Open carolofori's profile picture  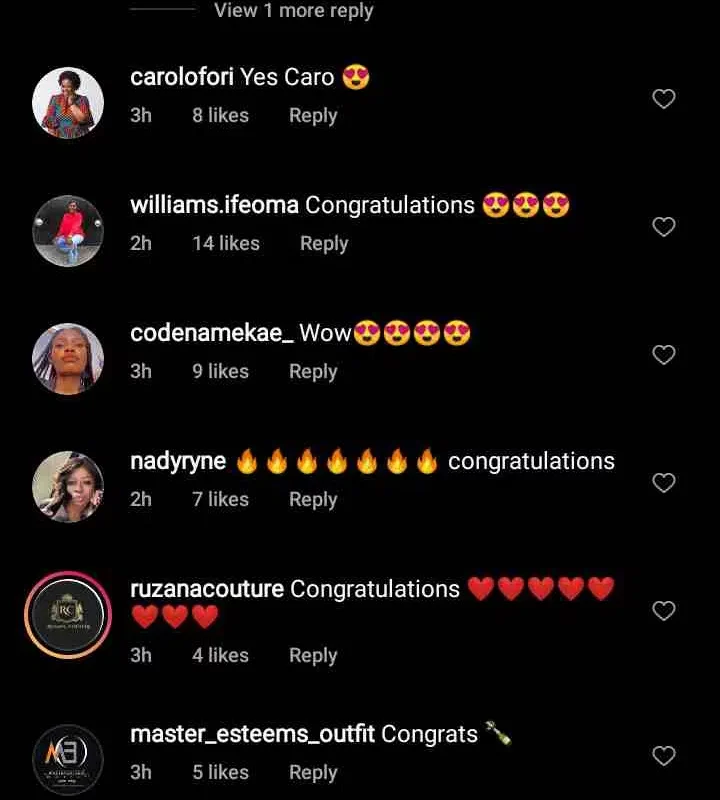point(68,103)
